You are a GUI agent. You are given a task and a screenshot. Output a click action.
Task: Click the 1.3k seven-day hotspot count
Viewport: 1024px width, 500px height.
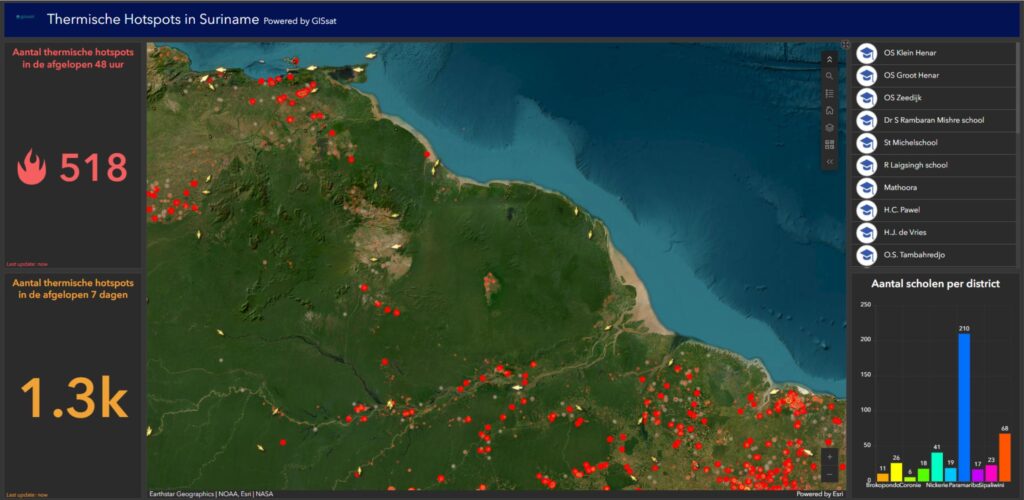(x=74, y=397)
